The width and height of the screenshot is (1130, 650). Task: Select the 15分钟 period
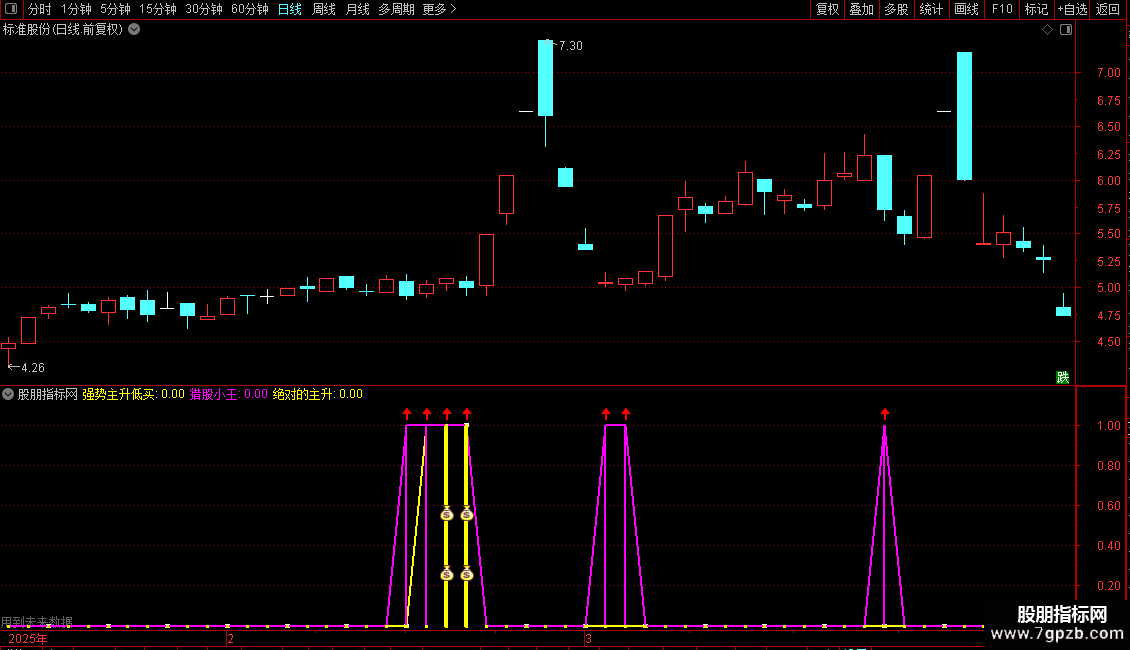[158, 9]
